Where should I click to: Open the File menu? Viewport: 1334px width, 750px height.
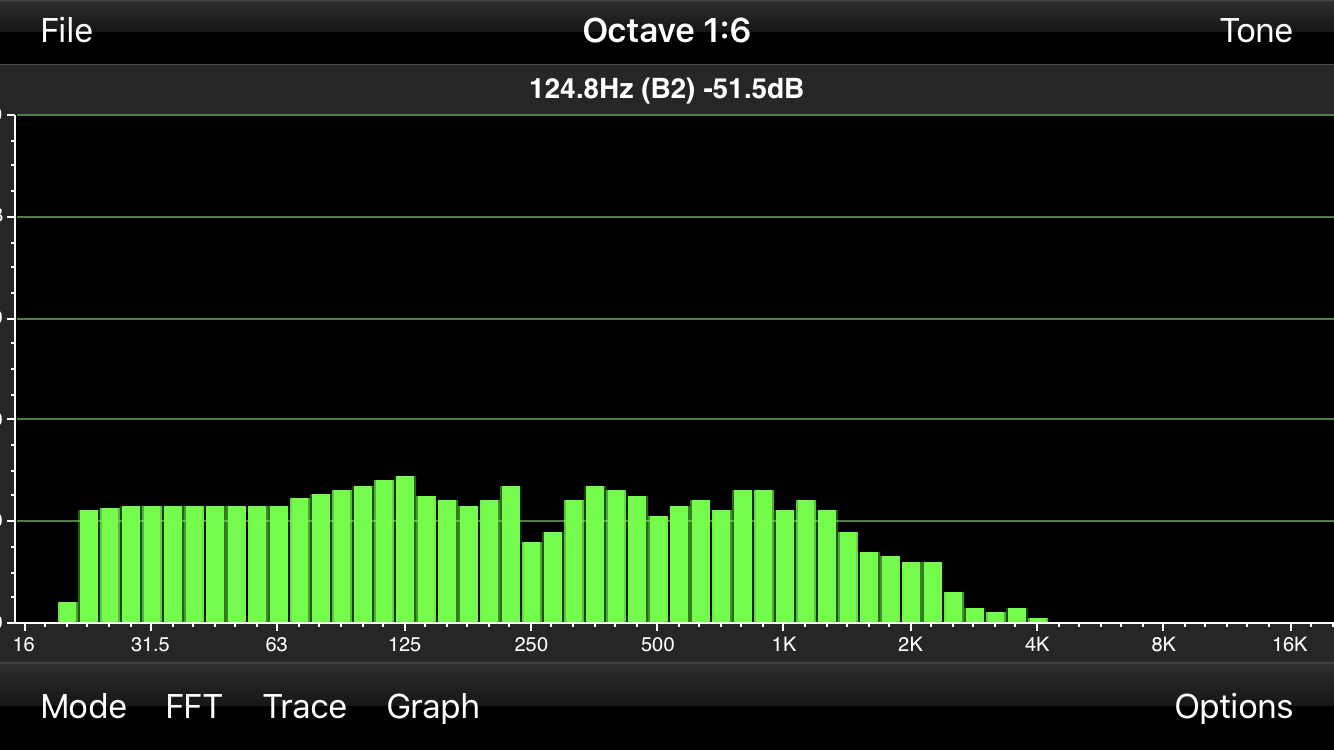66,31
